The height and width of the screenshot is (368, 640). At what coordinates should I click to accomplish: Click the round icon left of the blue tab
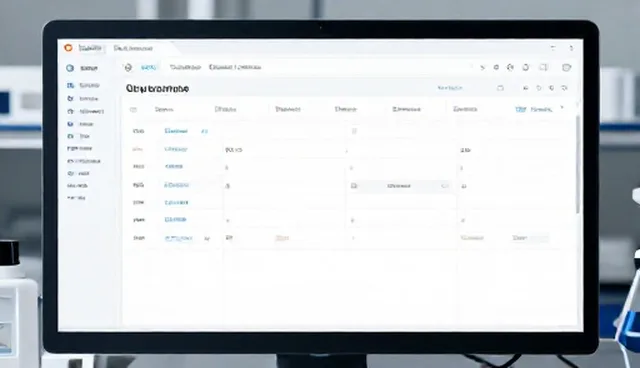(128, 68)
